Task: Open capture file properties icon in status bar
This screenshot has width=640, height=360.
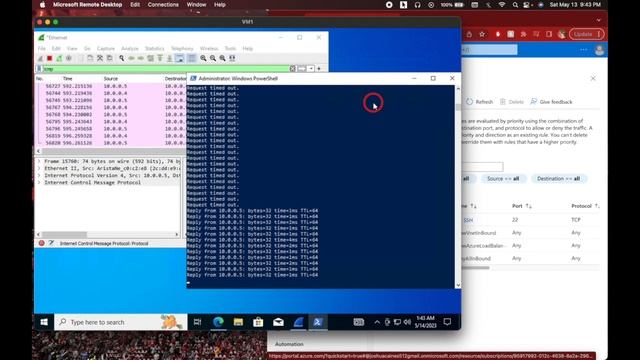Action: click(51, 243)
